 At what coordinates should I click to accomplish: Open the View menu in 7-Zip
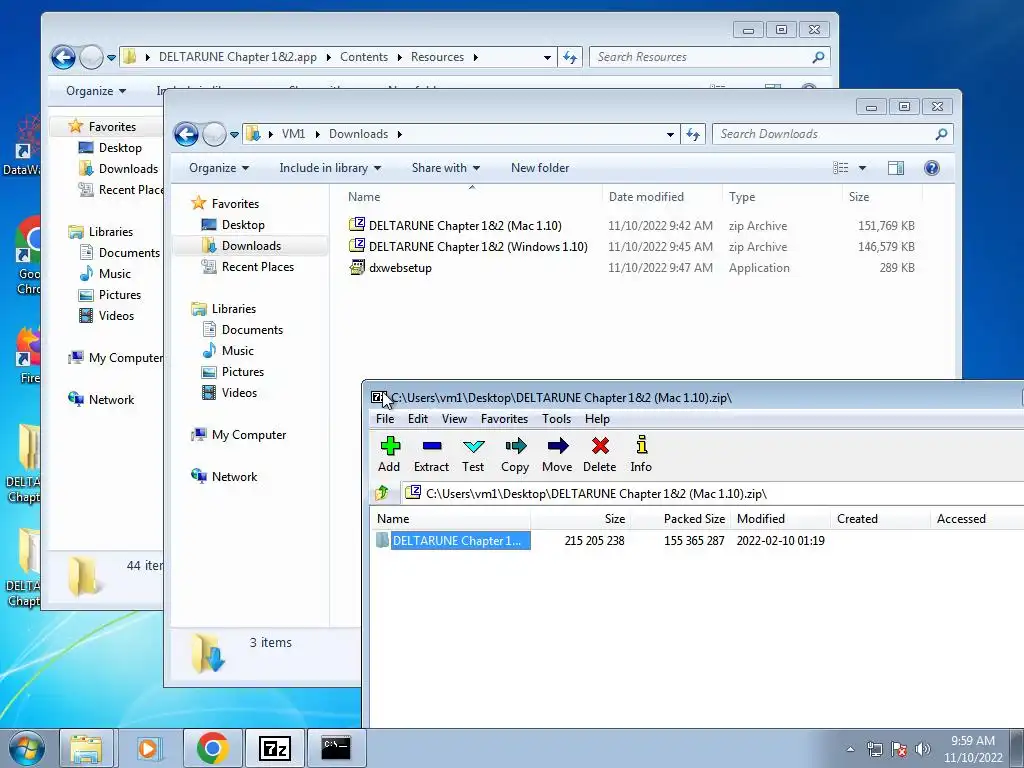pyautogui.click(x=454, y=419)
